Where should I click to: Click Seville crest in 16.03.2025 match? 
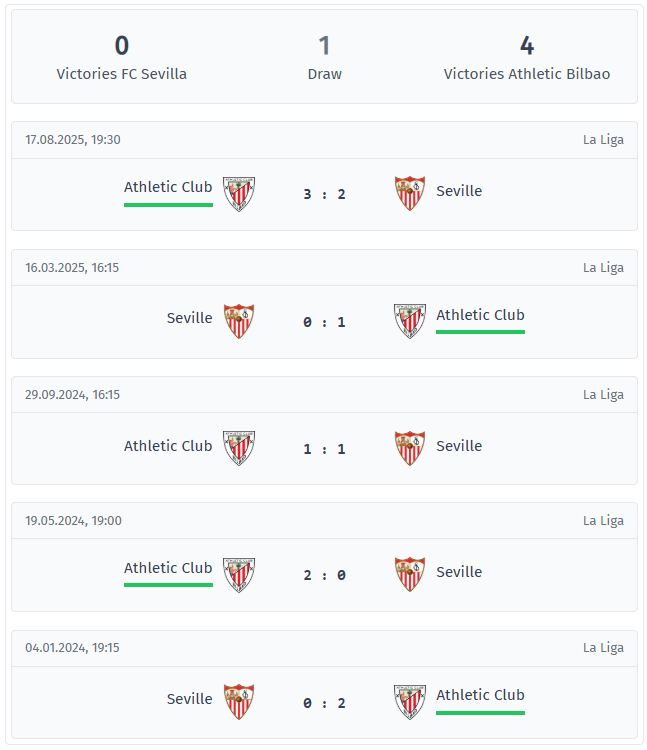(239, 321)
